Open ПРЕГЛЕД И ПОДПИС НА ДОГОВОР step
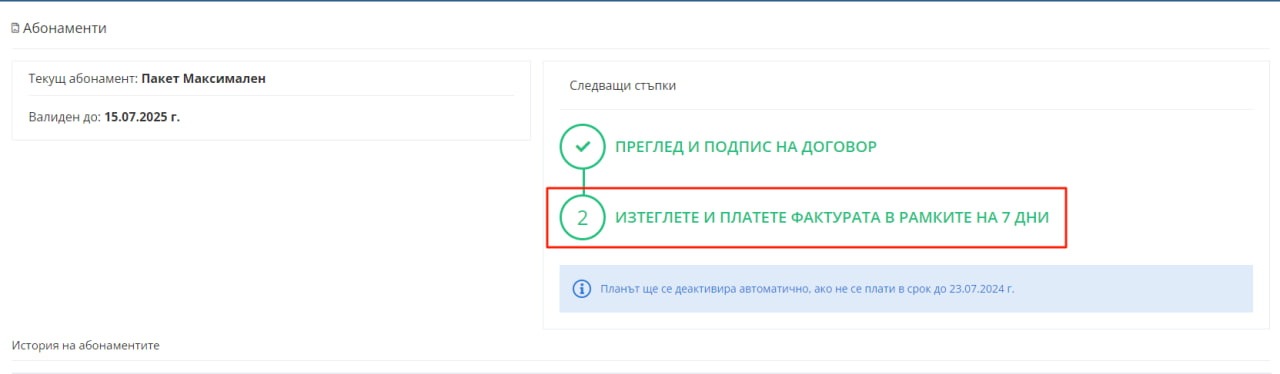Viewport: 1280px width, 374px height. tap(746, 147)
